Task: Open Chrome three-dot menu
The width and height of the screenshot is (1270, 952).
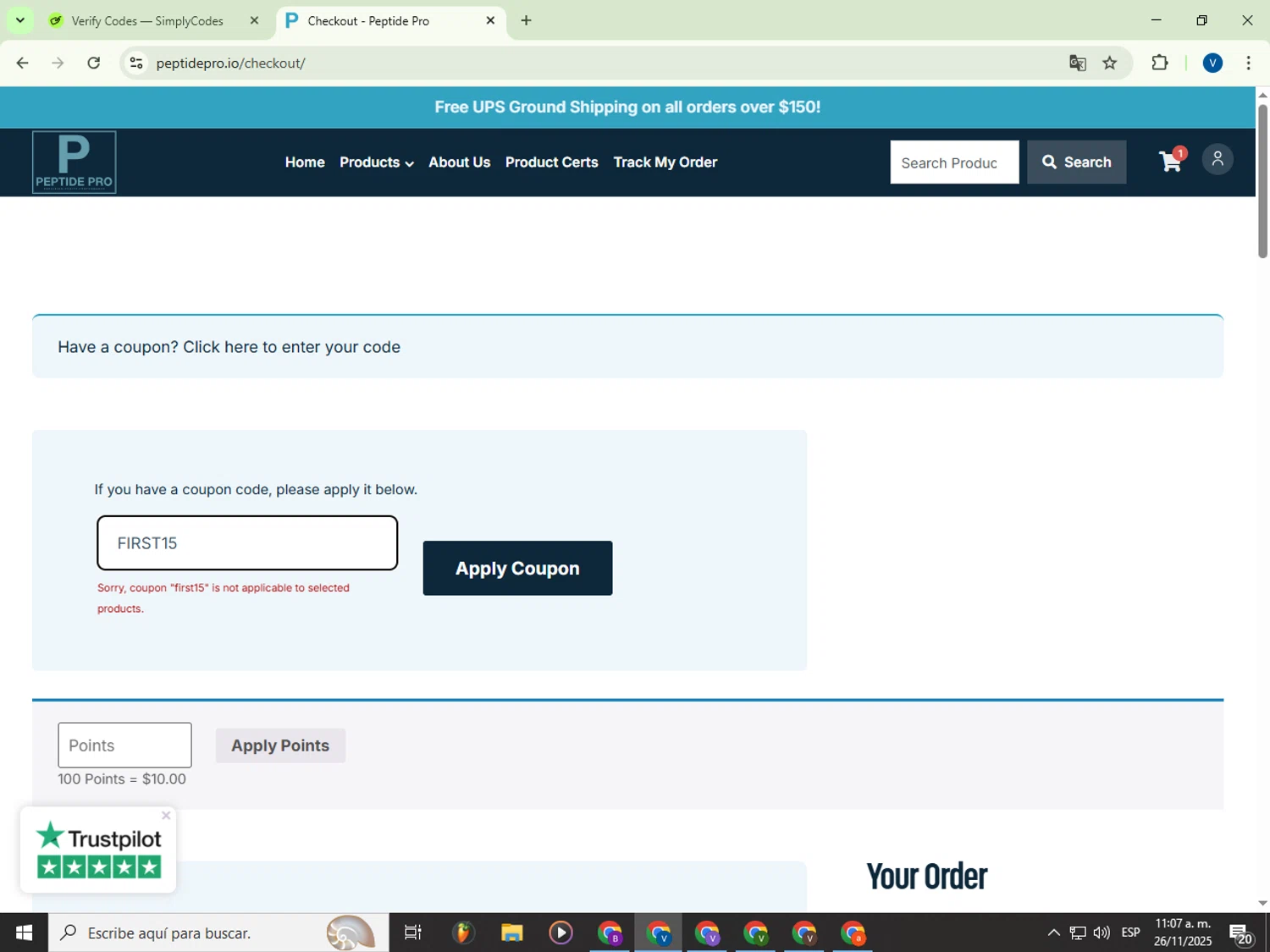Action: 1248,63
